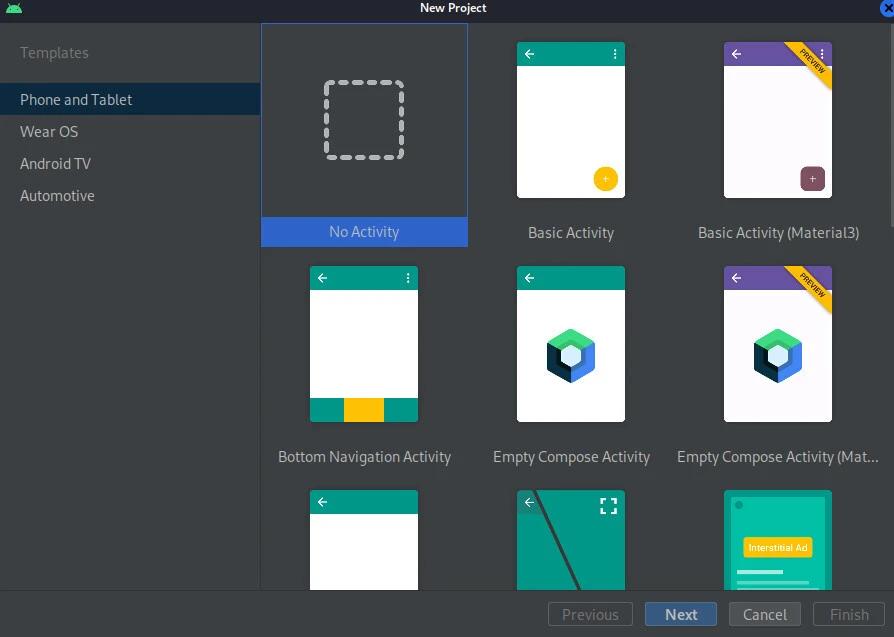894x637 pixels.
Task: Choose the Empty Compose Activity template
Action: click(570, 344)
